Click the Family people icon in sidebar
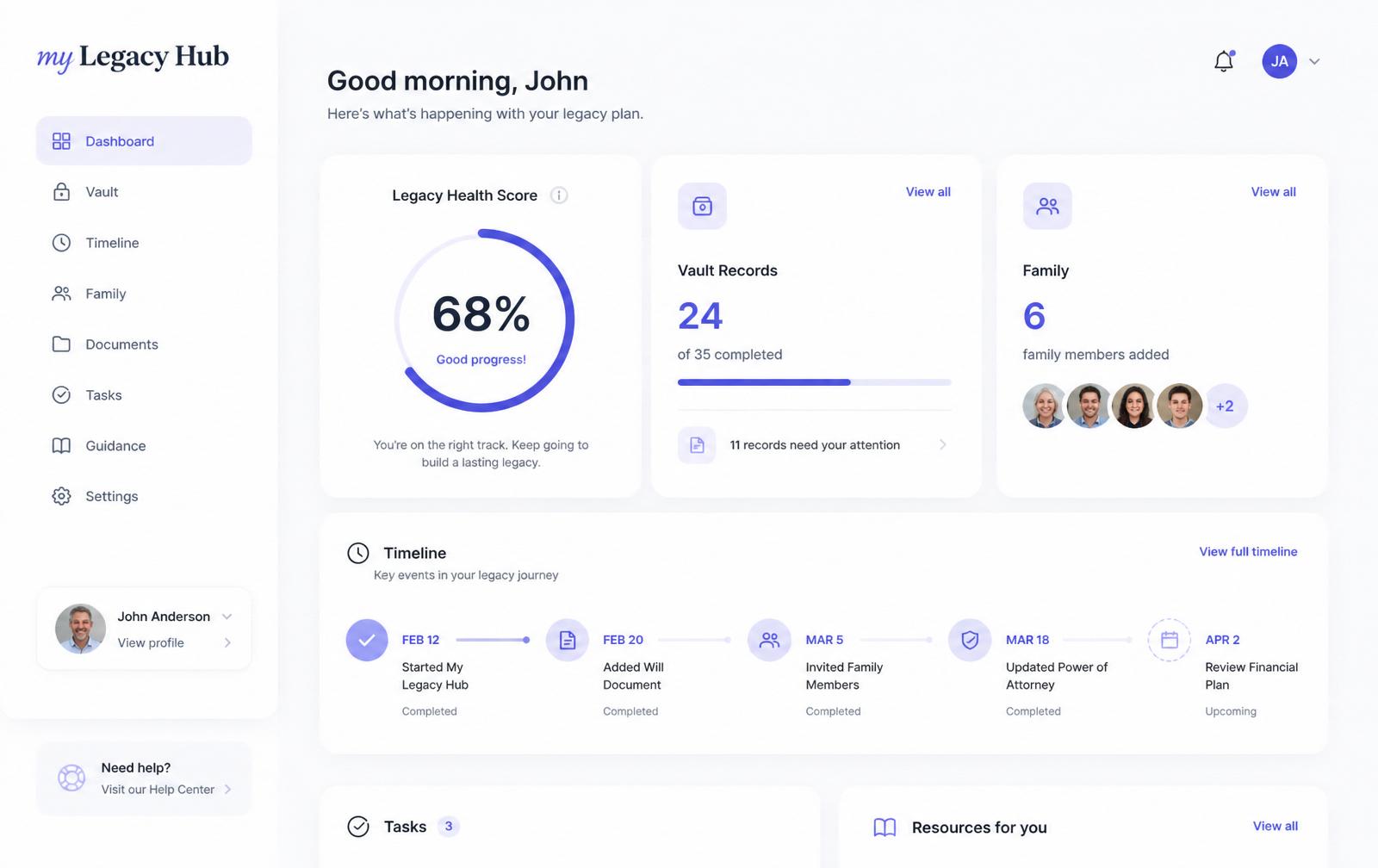 pos(61,294)
